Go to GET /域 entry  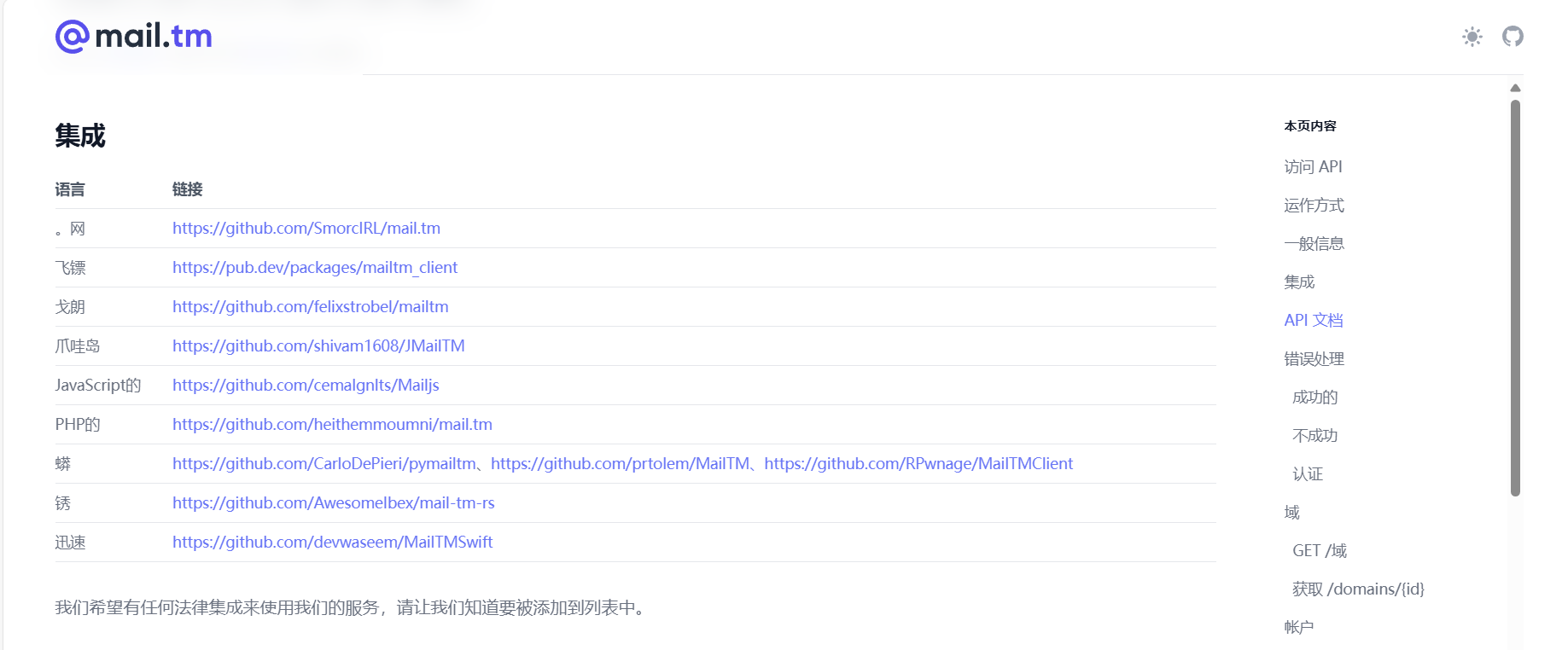[x=1320, y=550]
